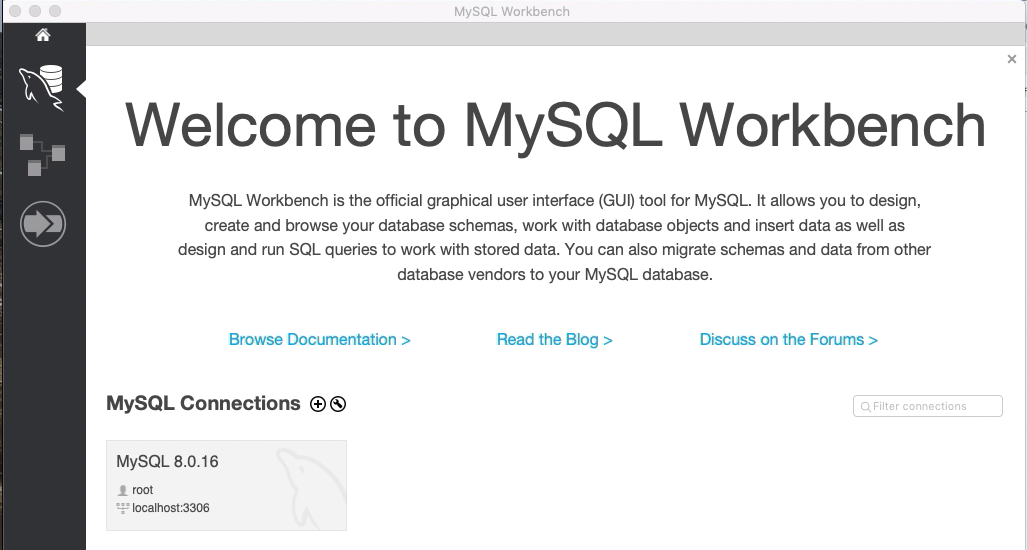
Task: Open the Migration wizard sidebar icon
Action: click(x=43, y=224)
